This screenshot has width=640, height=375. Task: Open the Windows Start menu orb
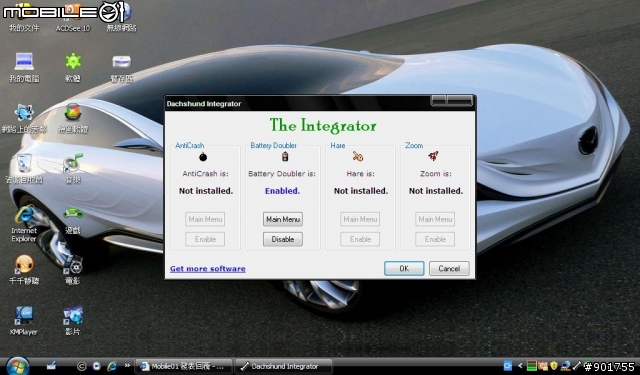point(18,366)
